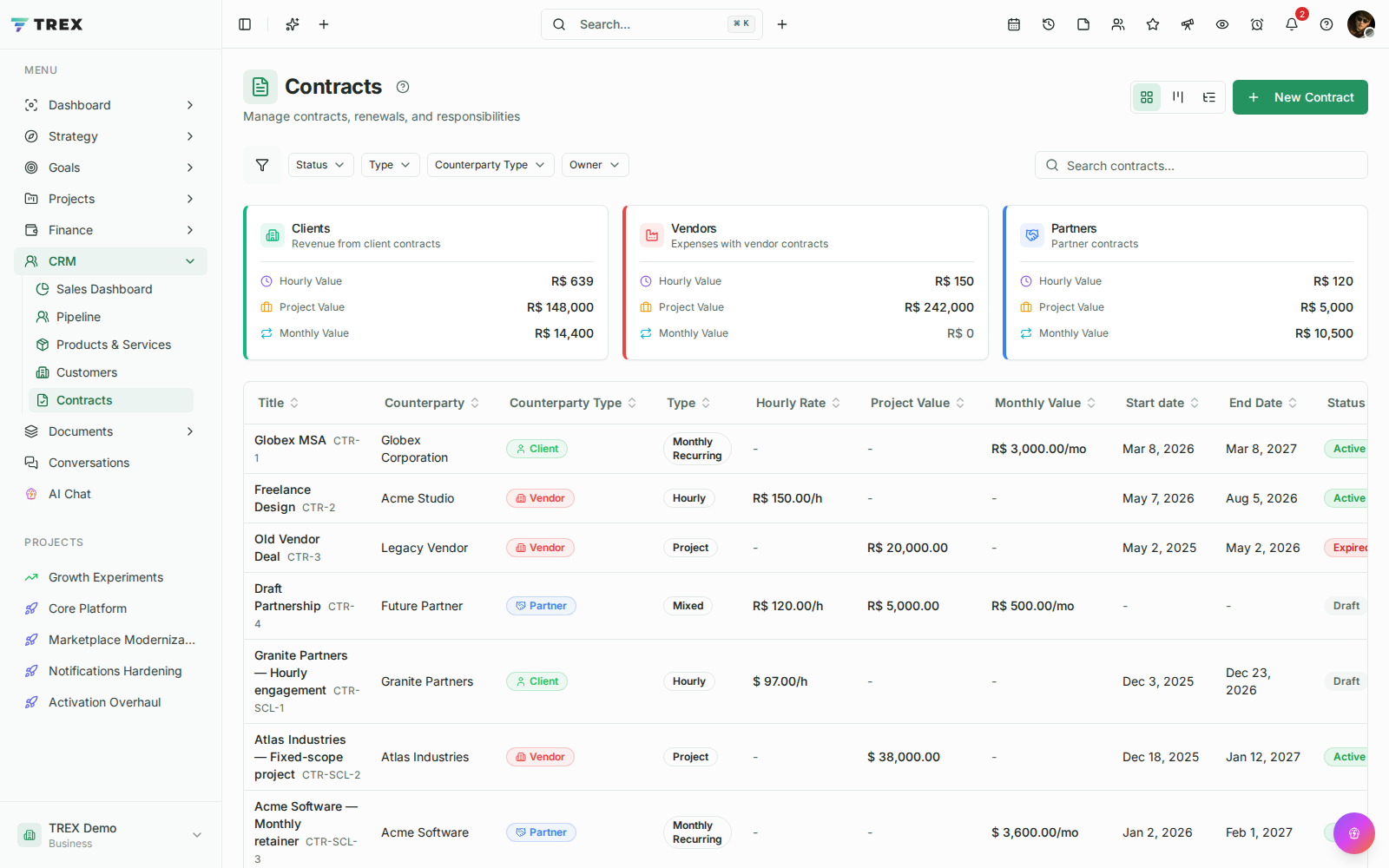The image size is (1389, 868).
Task: Toggle the sidebar panel icon
Action: pyautogui.click(x=245, y=24)
